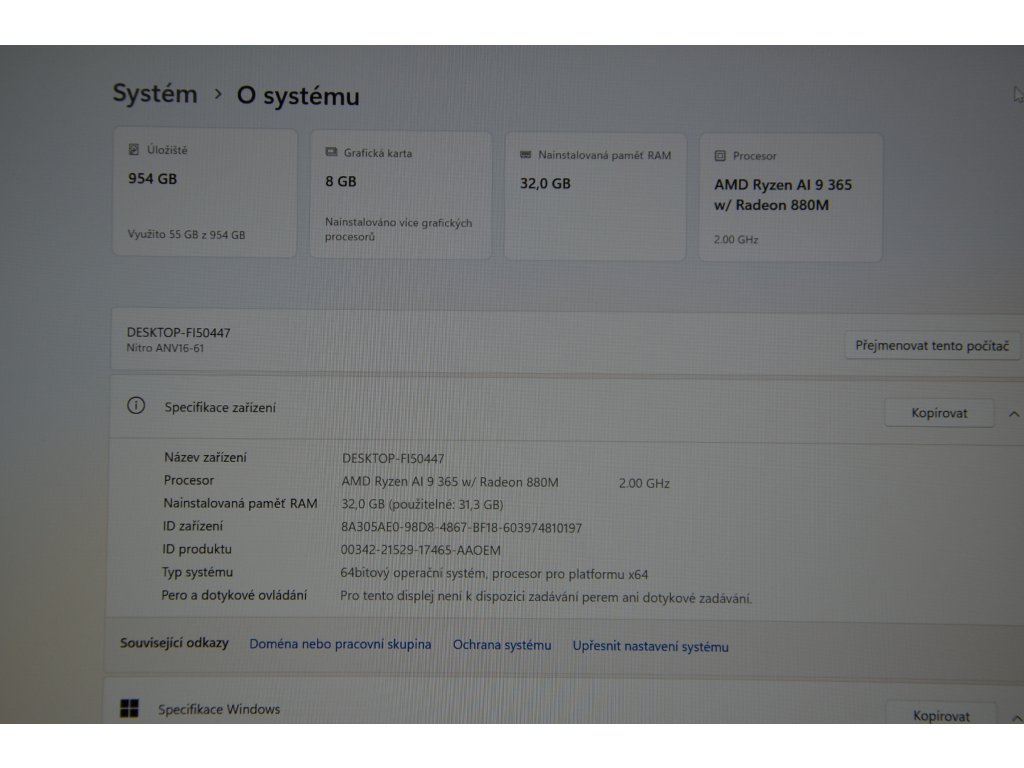
Task: Open the Ochrana systému link
Action: [x=502, y=645]
